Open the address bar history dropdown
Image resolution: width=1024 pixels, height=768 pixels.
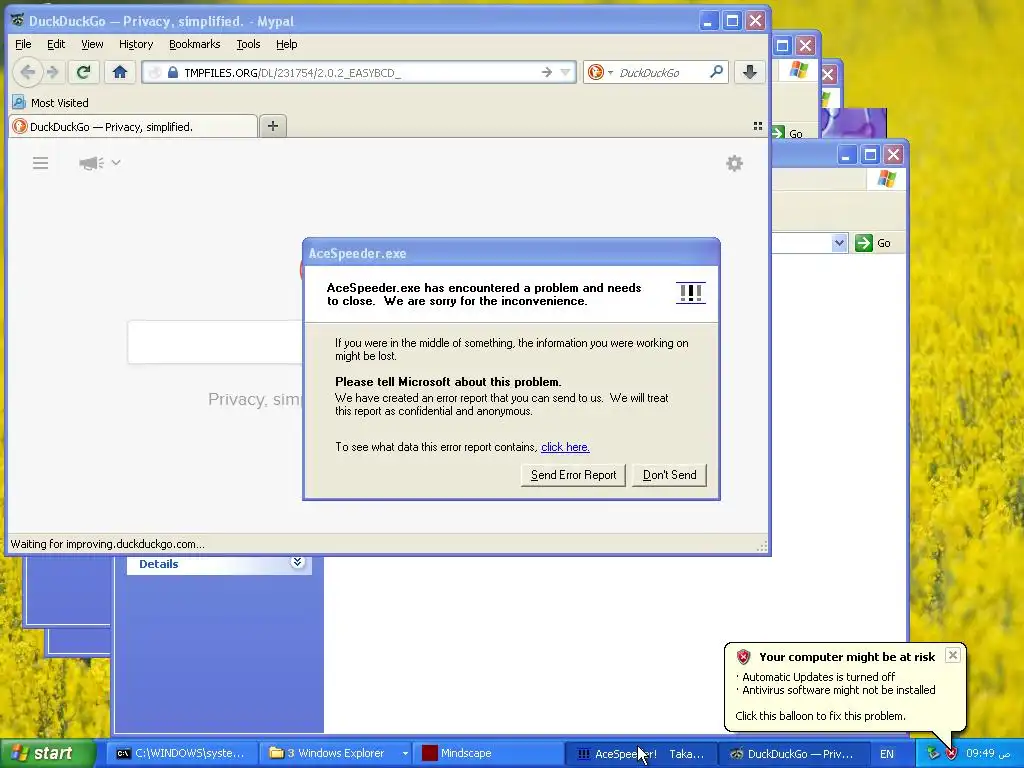pos(566,72)
